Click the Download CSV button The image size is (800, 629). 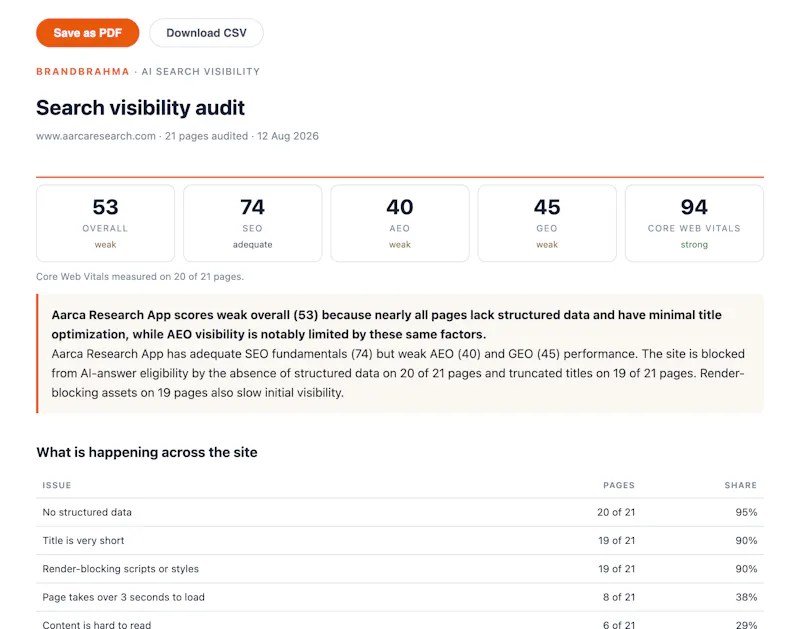coord(206,33)
